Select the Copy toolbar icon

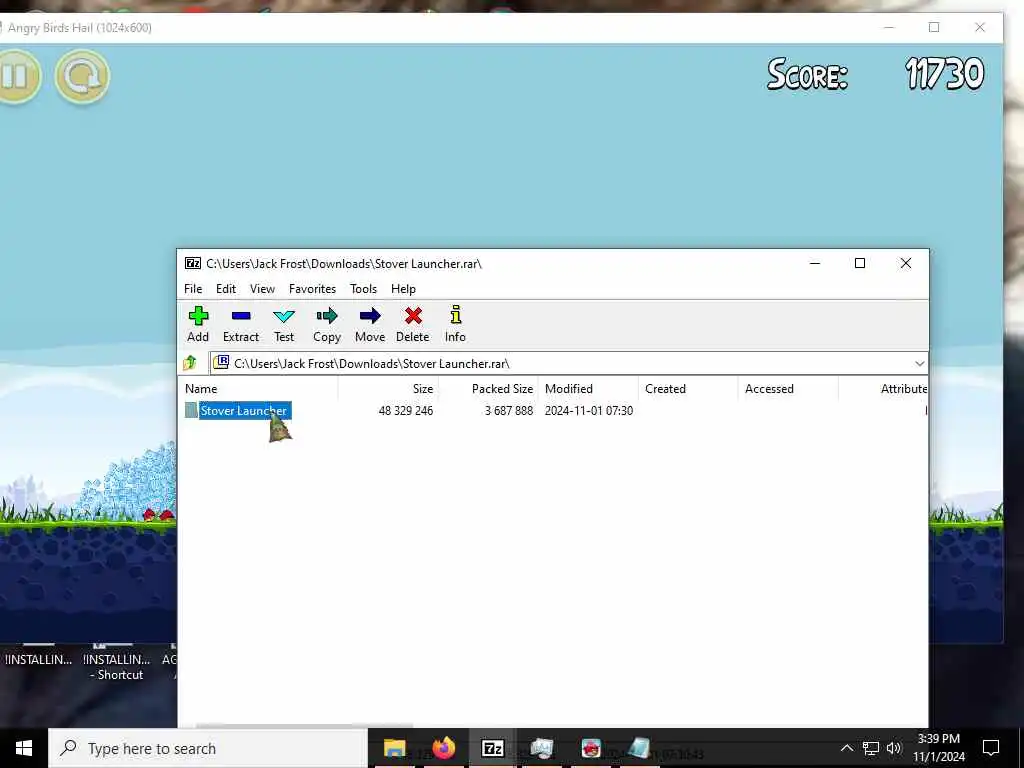click(x=327, y=325)
